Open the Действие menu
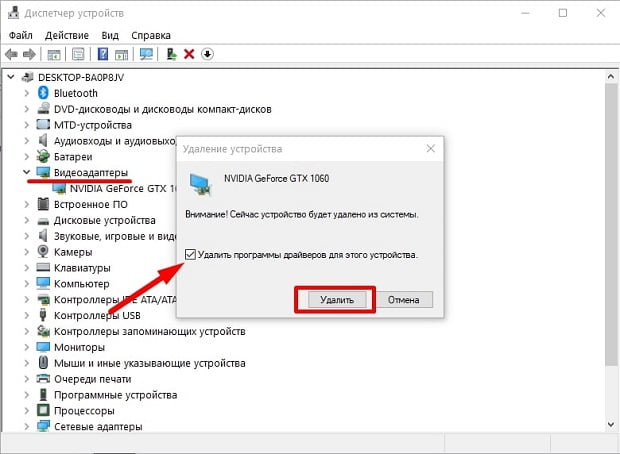Screen dimensions: 620x454 (67, 35)
